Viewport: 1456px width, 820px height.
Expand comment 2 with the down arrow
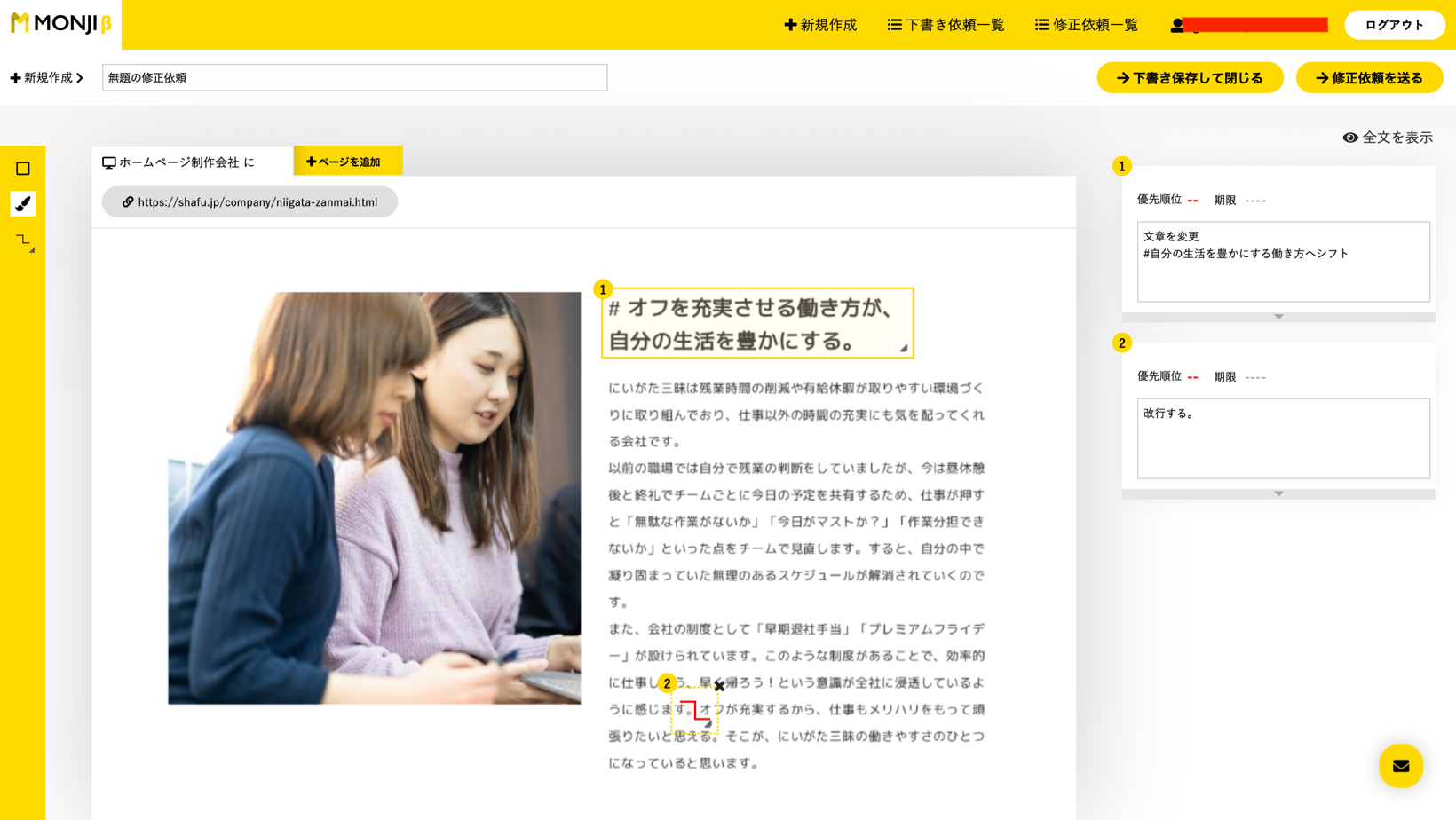[x=1278, y=493]
